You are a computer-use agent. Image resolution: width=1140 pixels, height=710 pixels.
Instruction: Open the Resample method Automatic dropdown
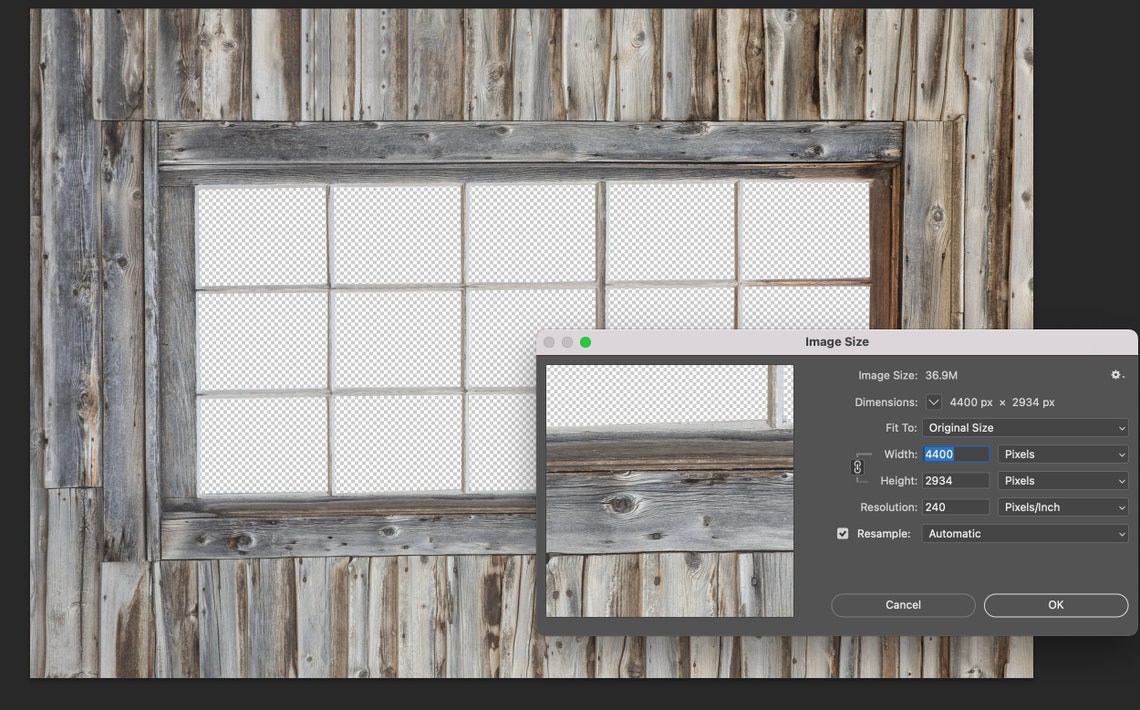pos(1024,533)
